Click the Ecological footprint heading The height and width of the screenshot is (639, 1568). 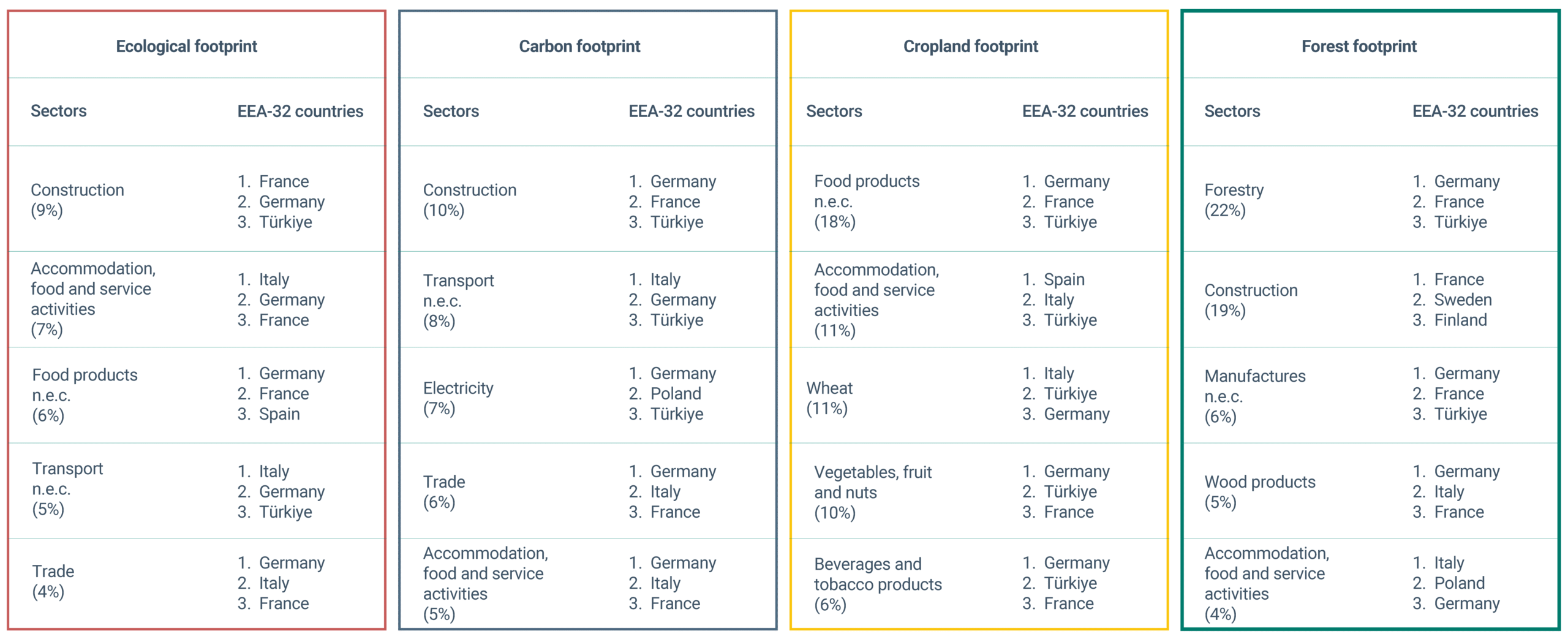[186, 47]
